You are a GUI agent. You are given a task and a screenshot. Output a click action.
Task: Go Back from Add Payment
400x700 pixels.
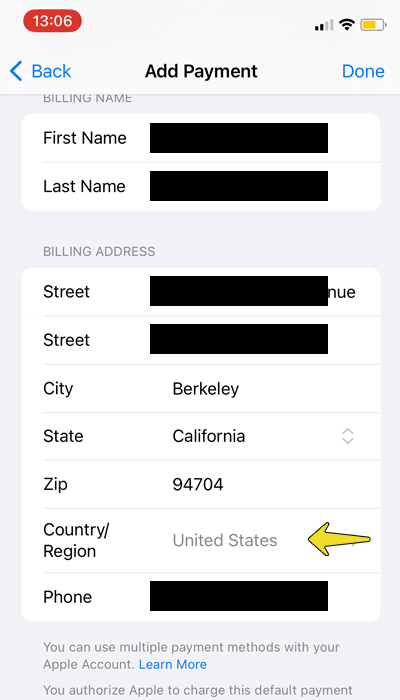click(x=40, y=71)
